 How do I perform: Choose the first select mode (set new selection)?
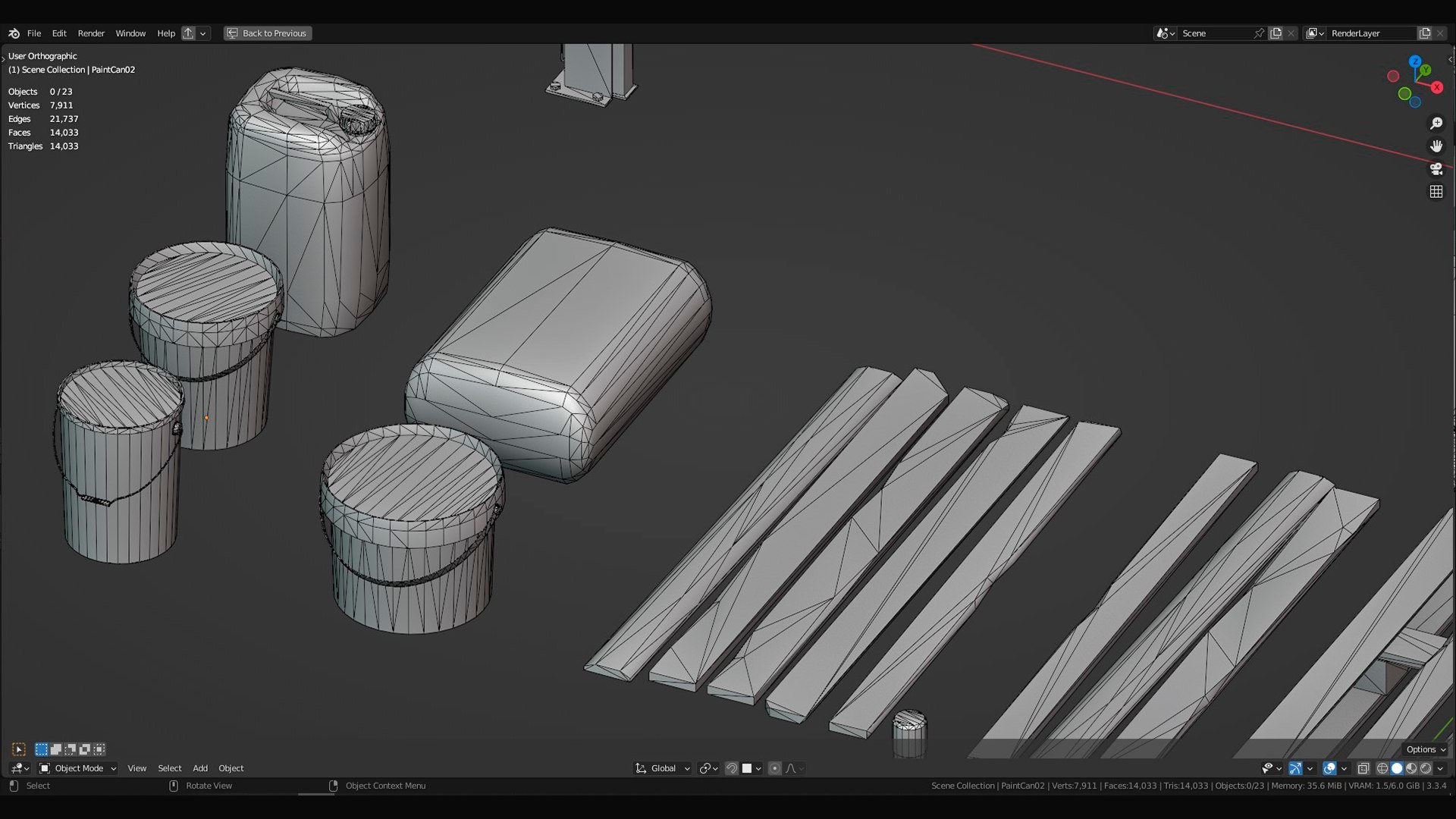(42, 749)
